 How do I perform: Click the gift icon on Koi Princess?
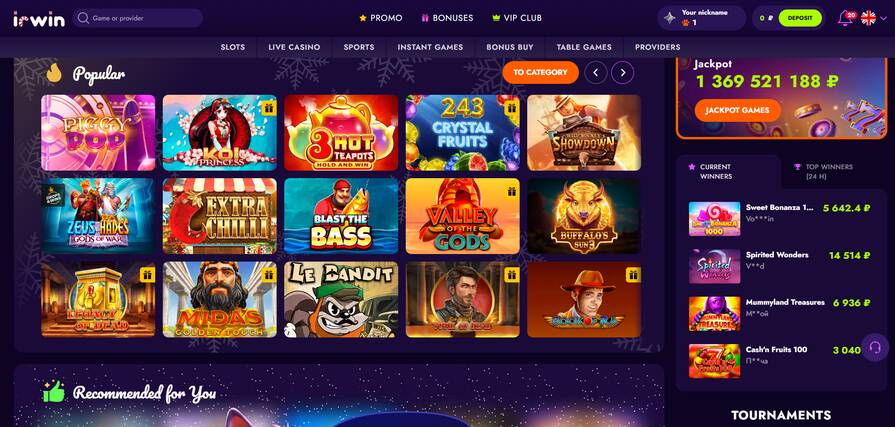click(268, 107)
